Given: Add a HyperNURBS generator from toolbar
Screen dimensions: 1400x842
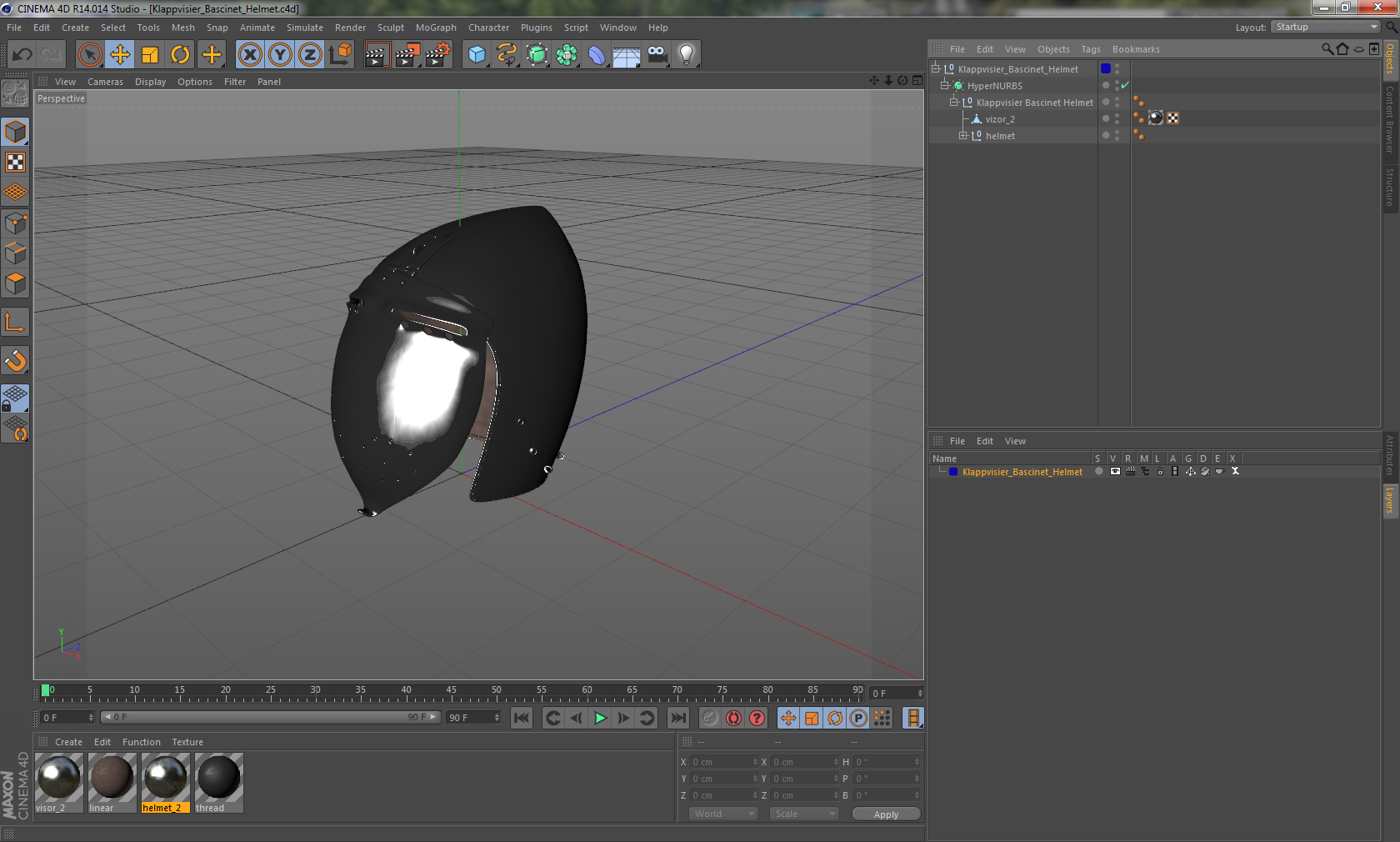Looking at the screenshot, I should (537, 55).
